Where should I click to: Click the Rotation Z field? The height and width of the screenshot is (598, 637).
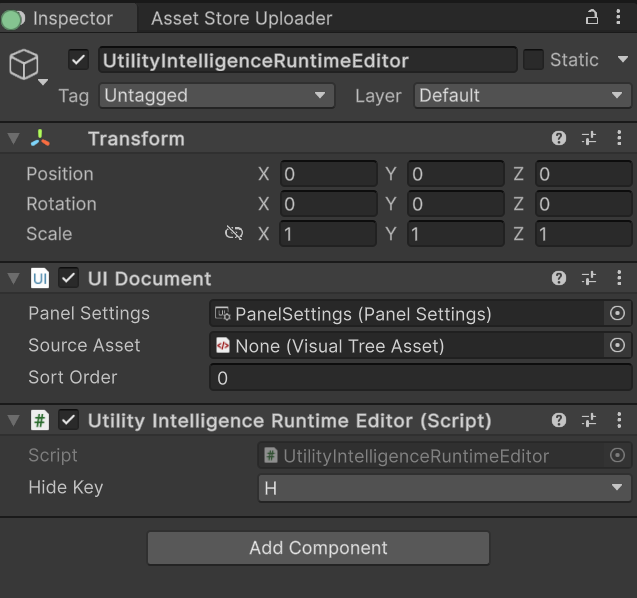click(583, 204)
